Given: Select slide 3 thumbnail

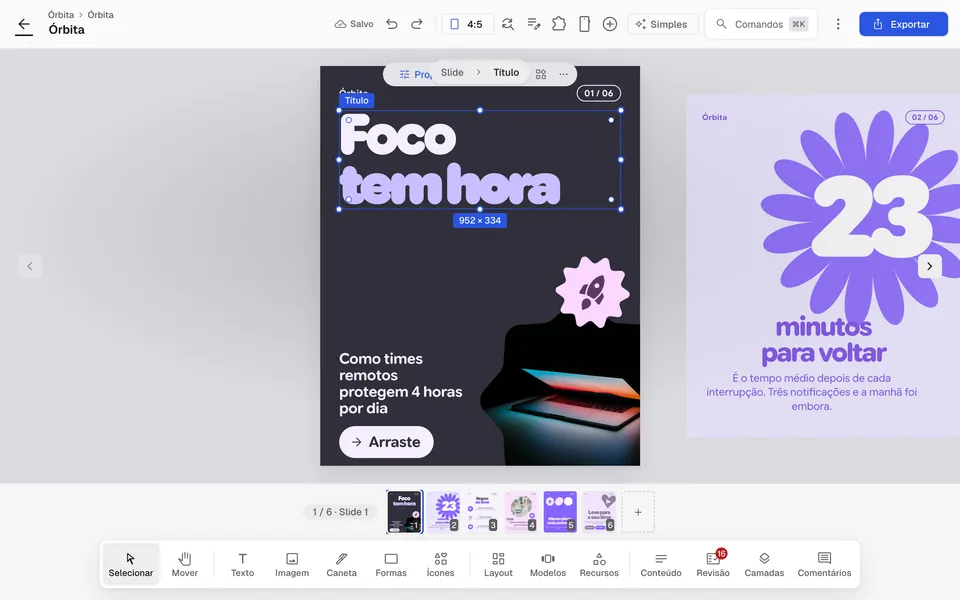Looking at the screenshot, I should point(482,512).
